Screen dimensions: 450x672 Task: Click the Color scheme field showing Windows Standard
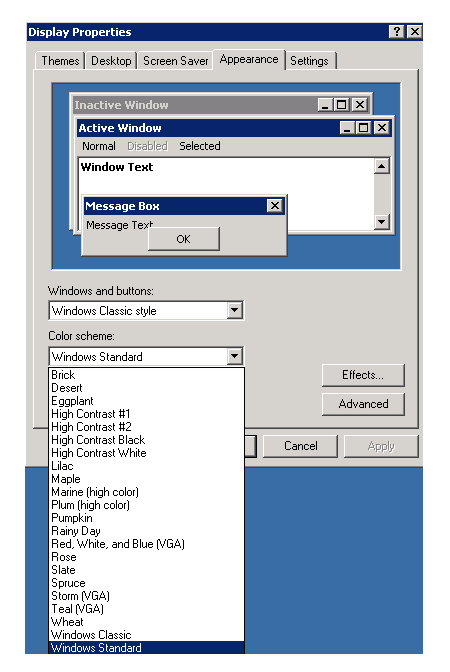click(x=146, y=357)
